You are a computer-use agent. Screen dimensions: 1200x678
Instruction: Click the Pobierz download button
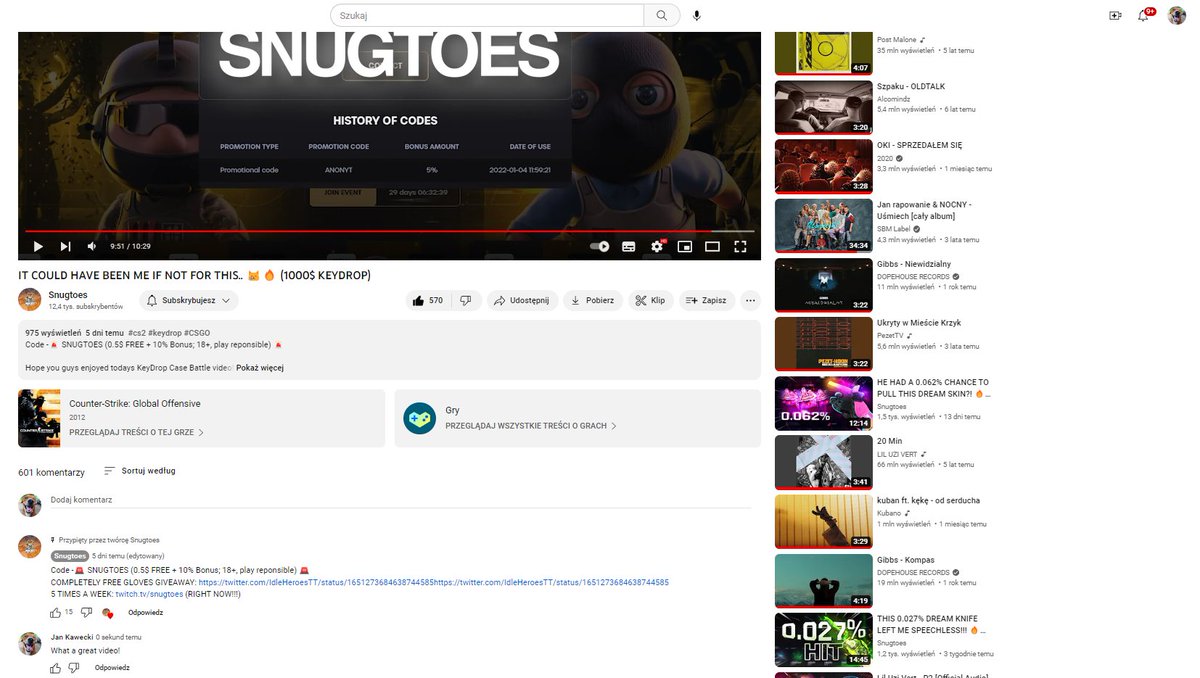(x=593, y=300)
